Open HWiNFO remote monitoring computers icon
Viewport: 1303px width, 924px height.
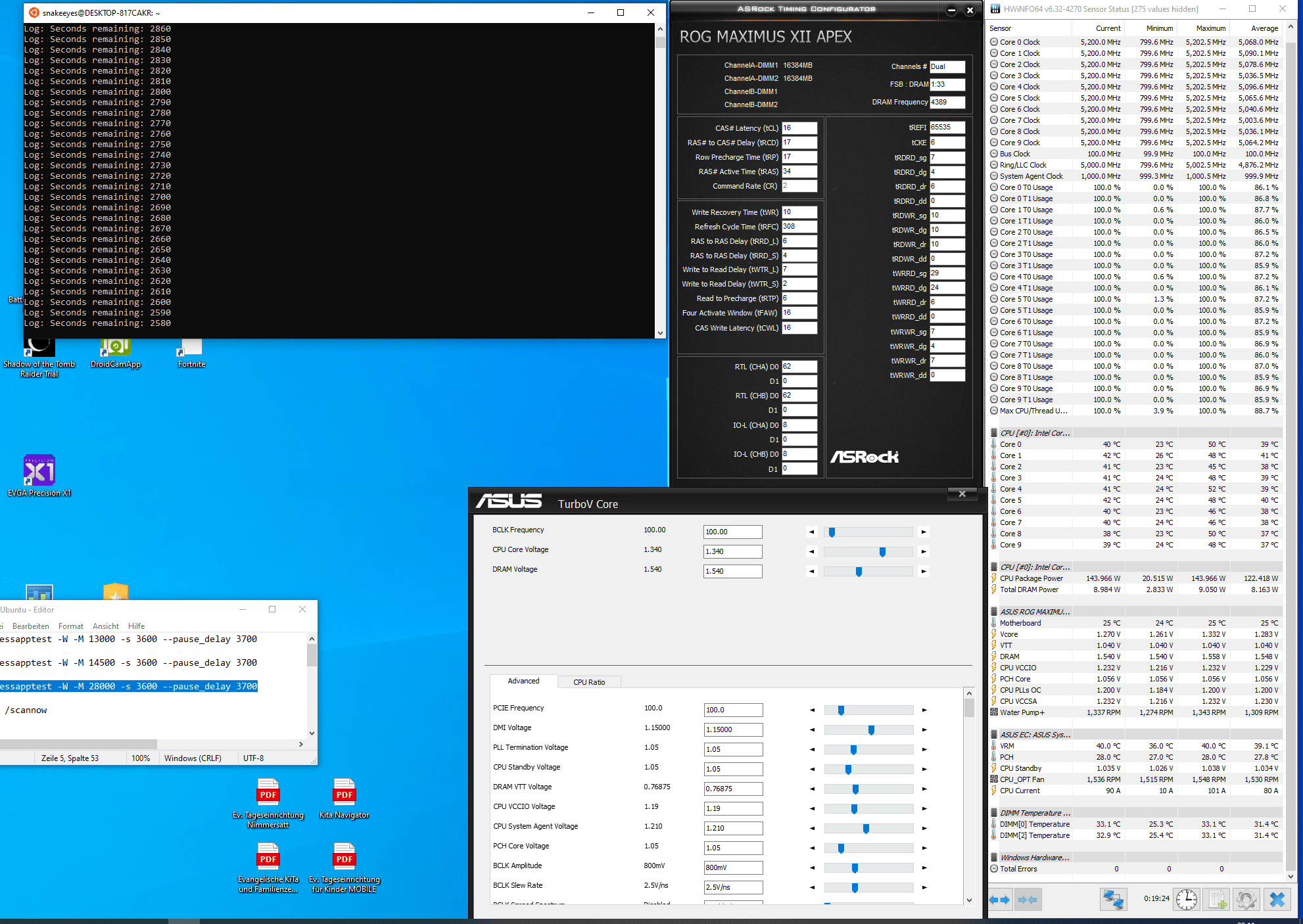[x=1113, y=900]
